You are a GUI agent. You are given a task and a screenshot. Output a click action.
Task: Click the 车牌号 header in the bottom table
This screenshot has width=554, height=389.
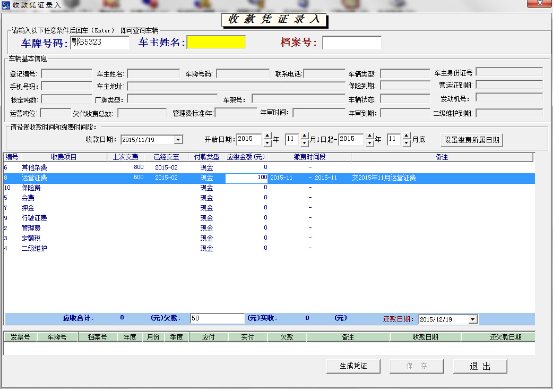pos(57,337)
